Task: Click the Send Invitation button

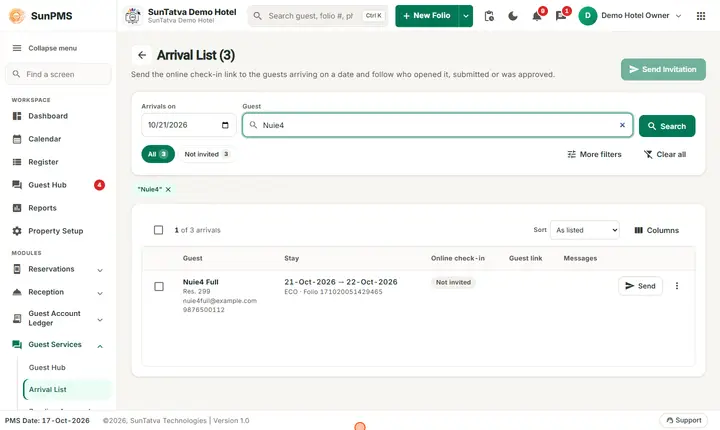Action: click(x=663, y=69)
